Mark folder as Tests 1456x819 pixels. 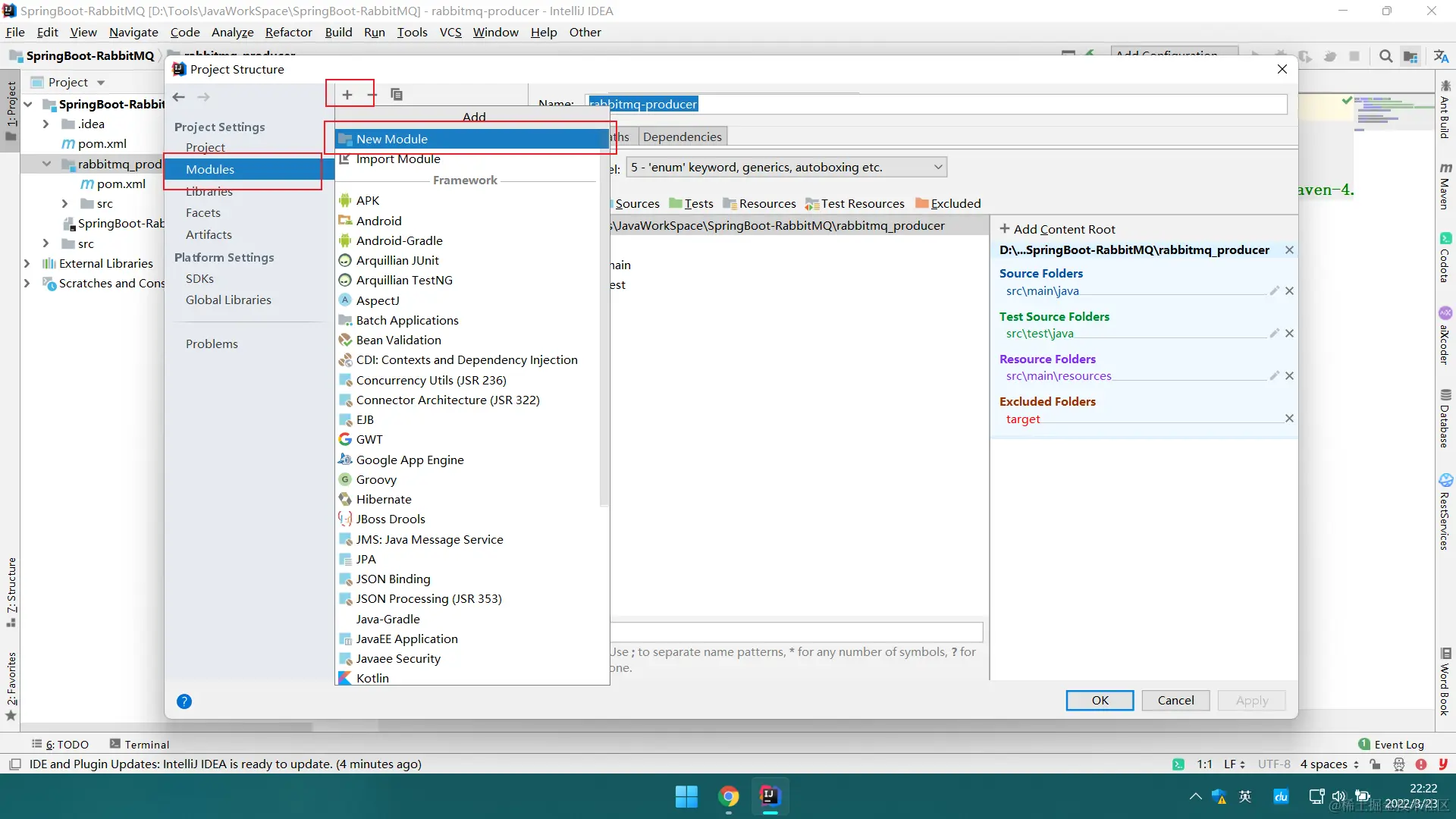pos(691,203)
